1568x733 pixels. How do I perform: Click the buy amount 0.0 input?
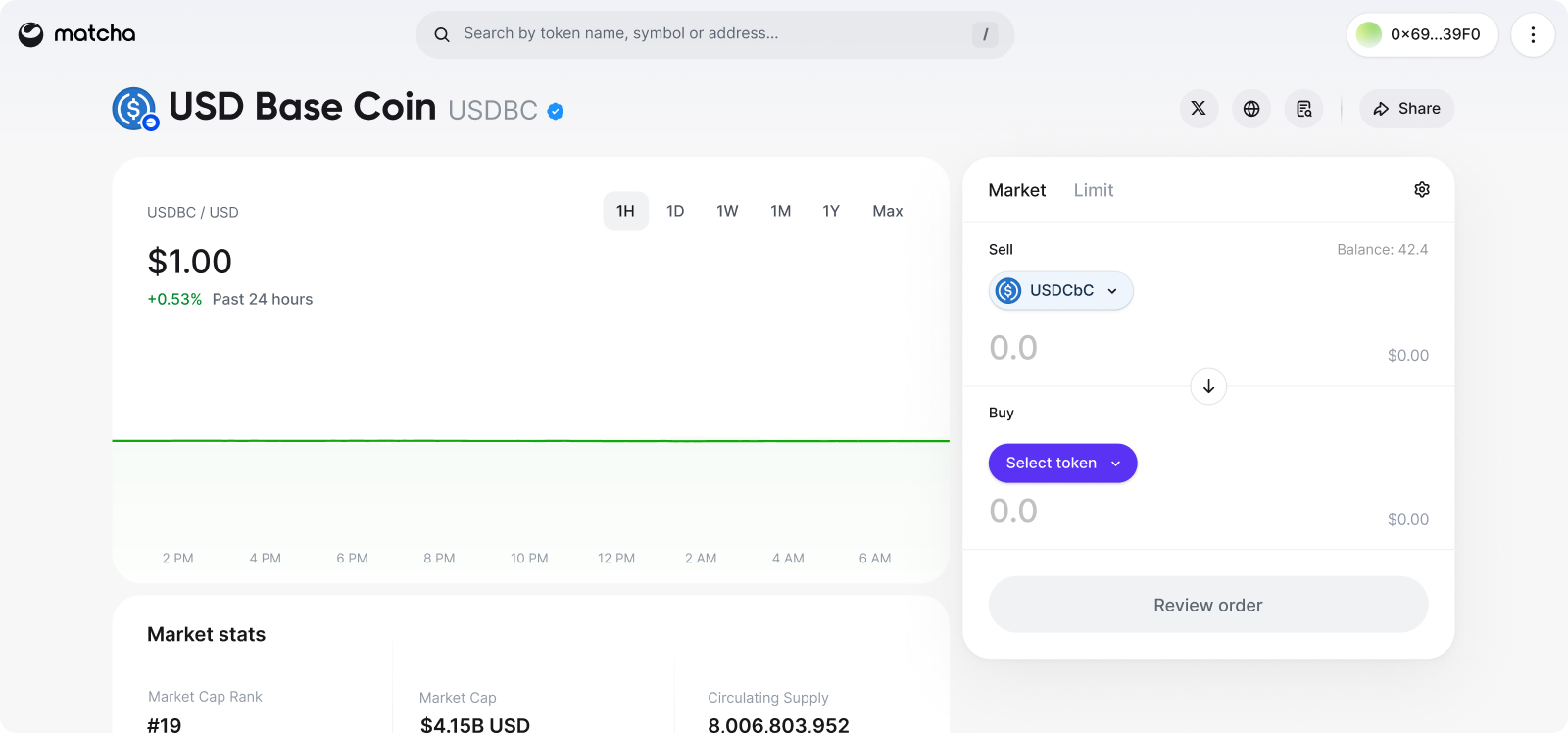point(1013,512)
